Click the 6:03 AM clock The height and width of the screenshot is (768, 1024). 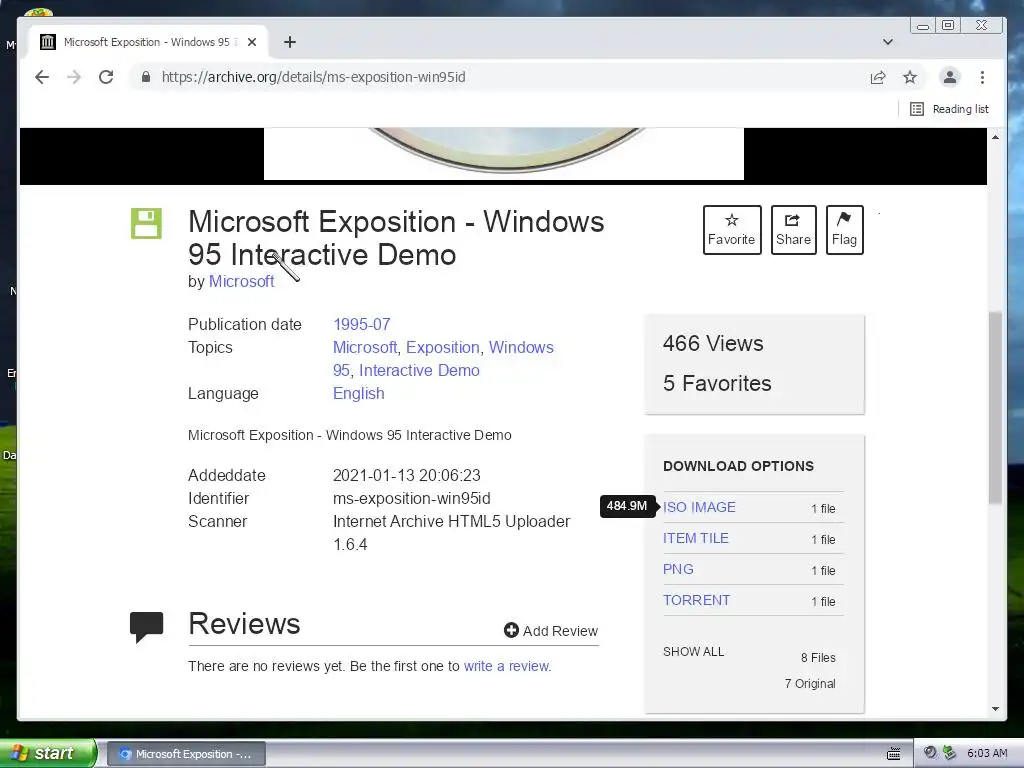tap(987, 754)
